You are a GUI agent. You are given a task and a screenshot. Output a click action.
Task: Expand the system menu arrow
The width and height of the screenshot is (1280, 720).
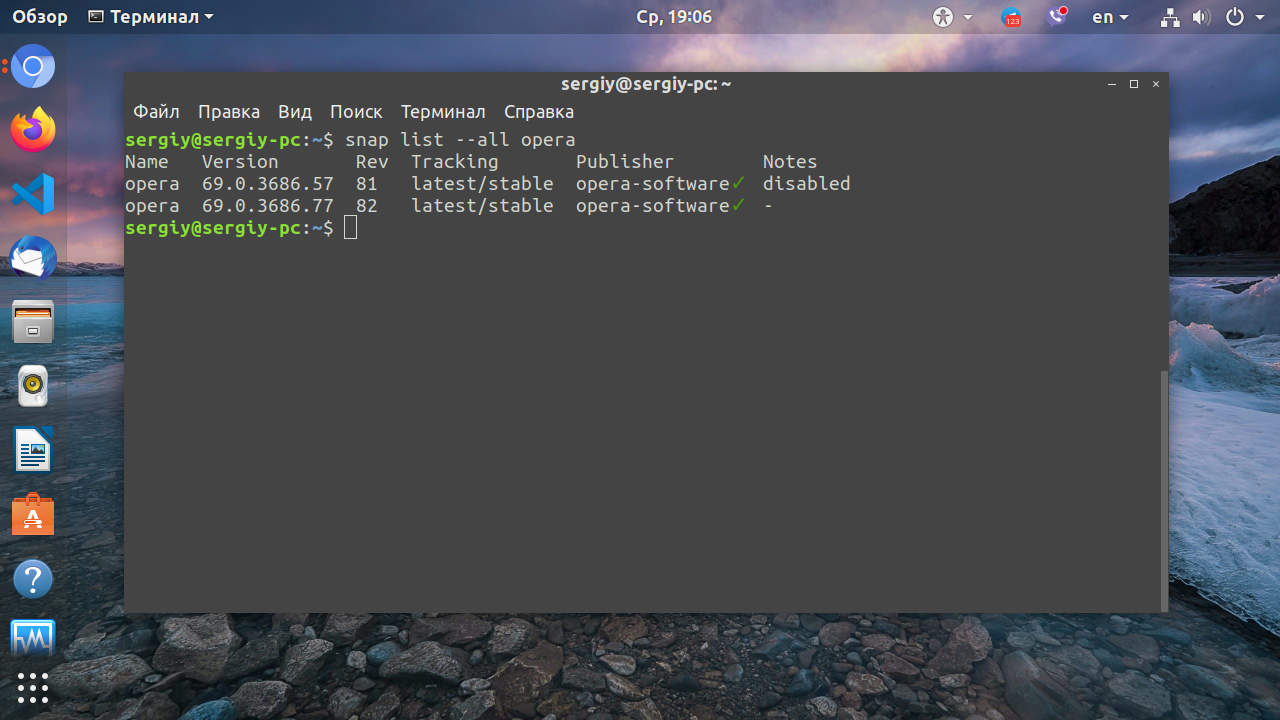tap(1259, 17)
